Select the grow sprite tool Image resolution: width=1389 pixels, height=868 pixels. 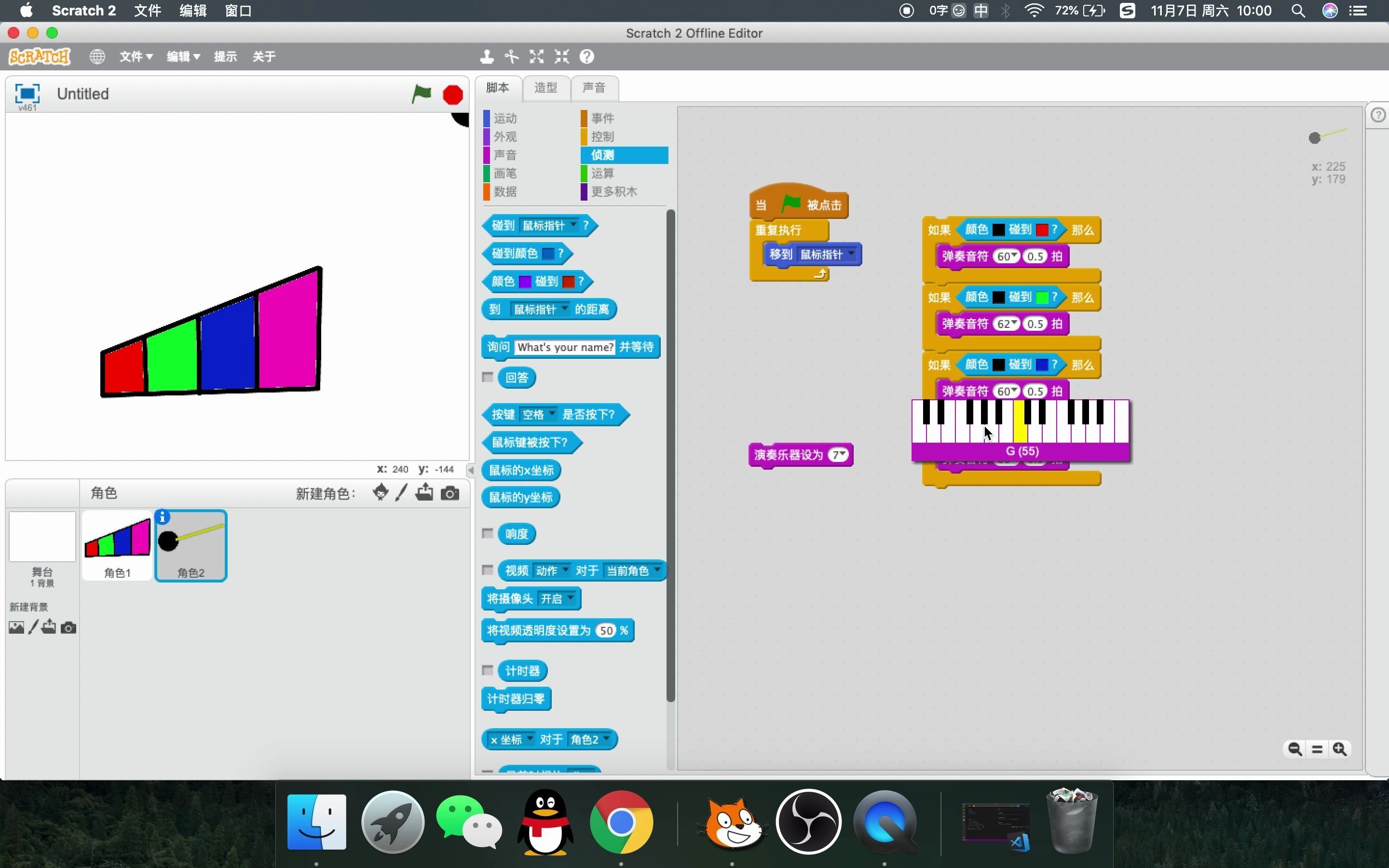537,56
